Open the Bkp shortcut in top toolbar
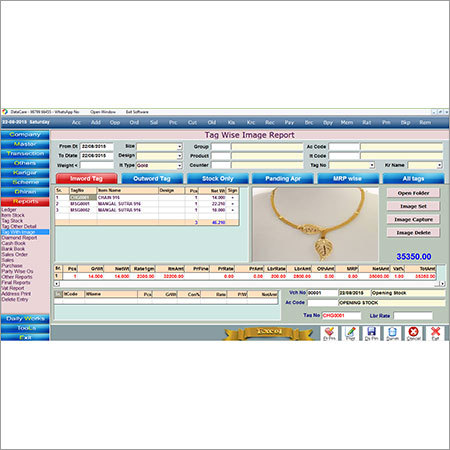Viewport: 450px width, 450px height. point(406,122)
